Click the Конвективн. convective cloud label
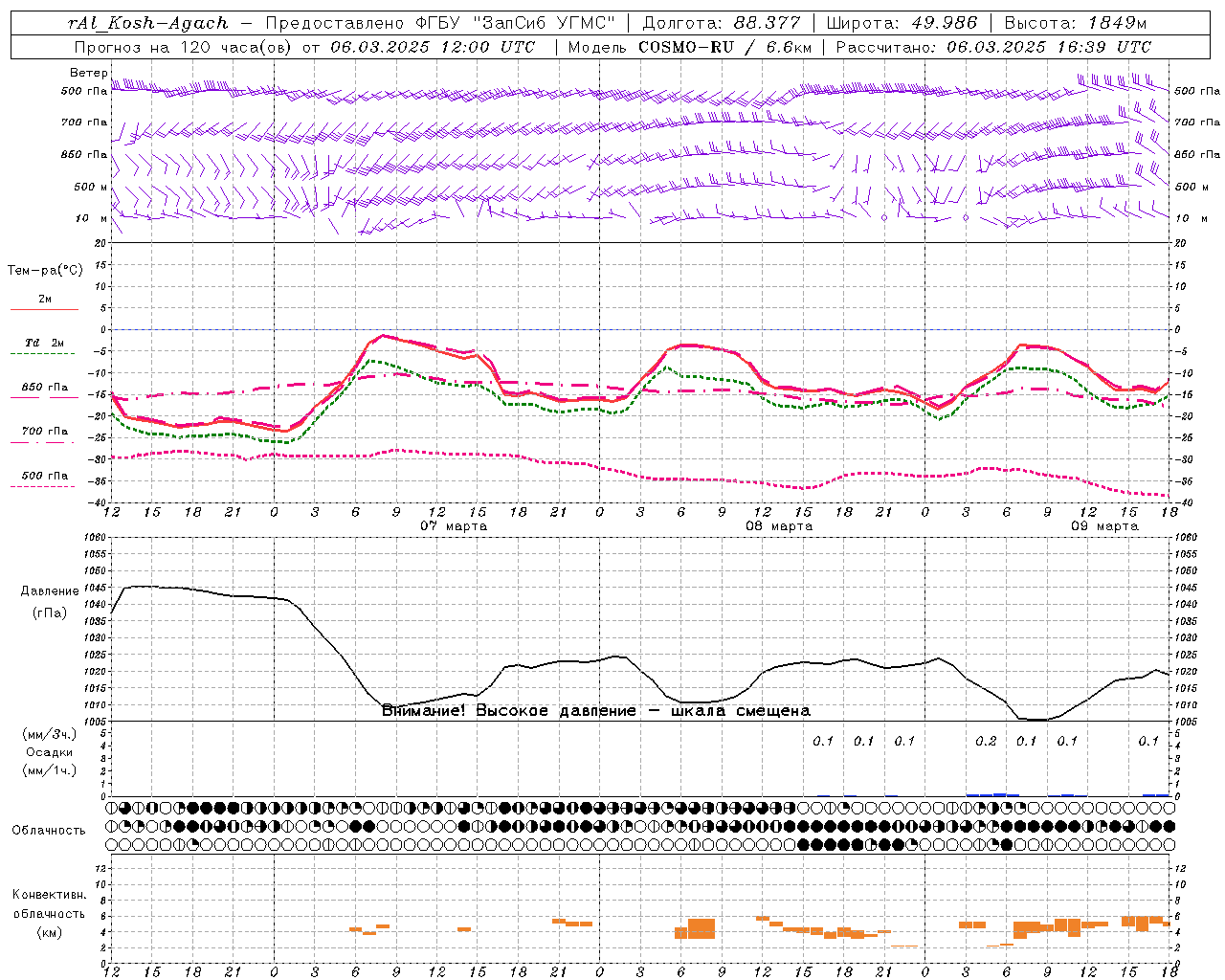This screenshot has width=1225, height=980. click(49, 895)
